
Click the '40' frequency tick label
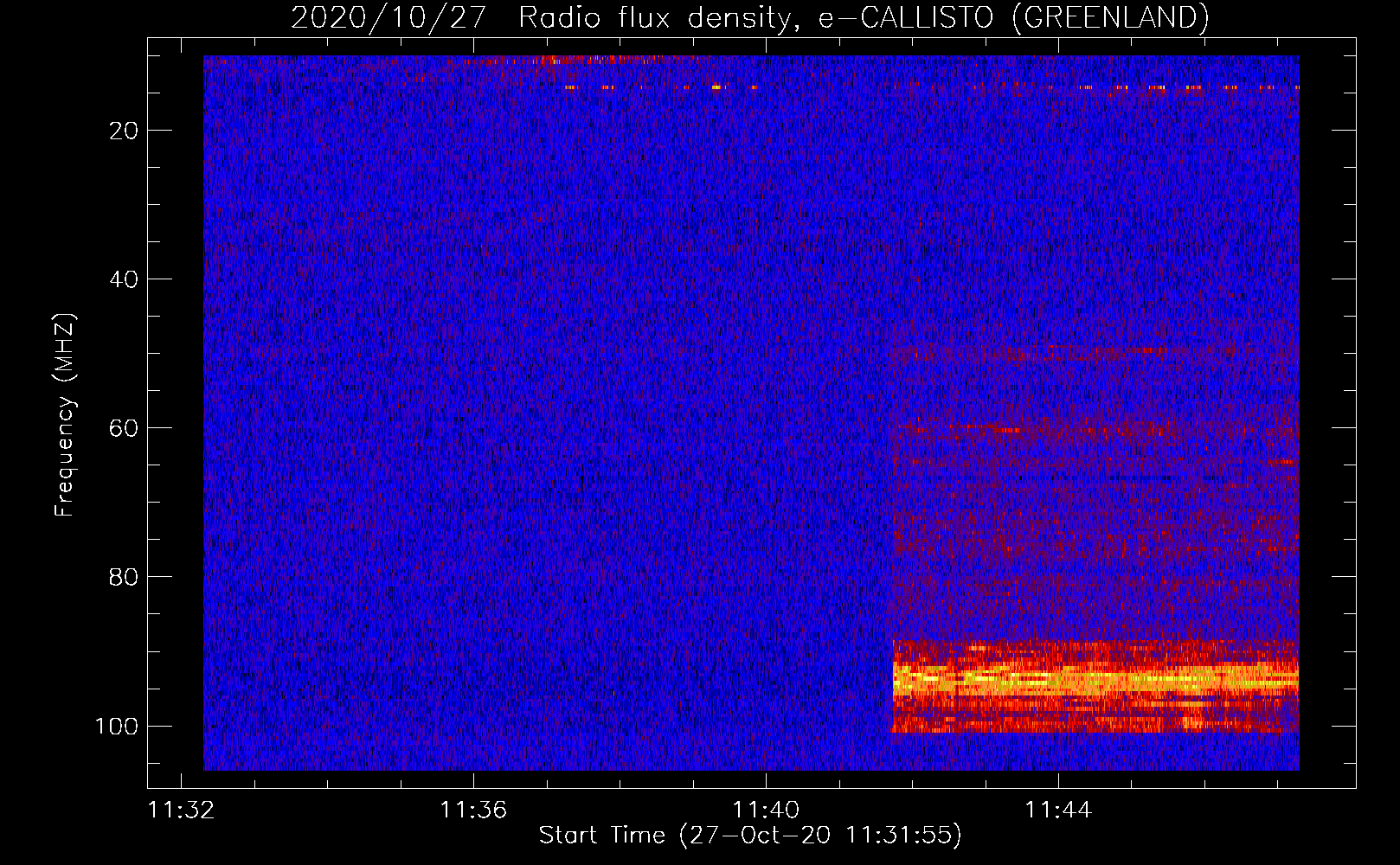click(124, 279)
